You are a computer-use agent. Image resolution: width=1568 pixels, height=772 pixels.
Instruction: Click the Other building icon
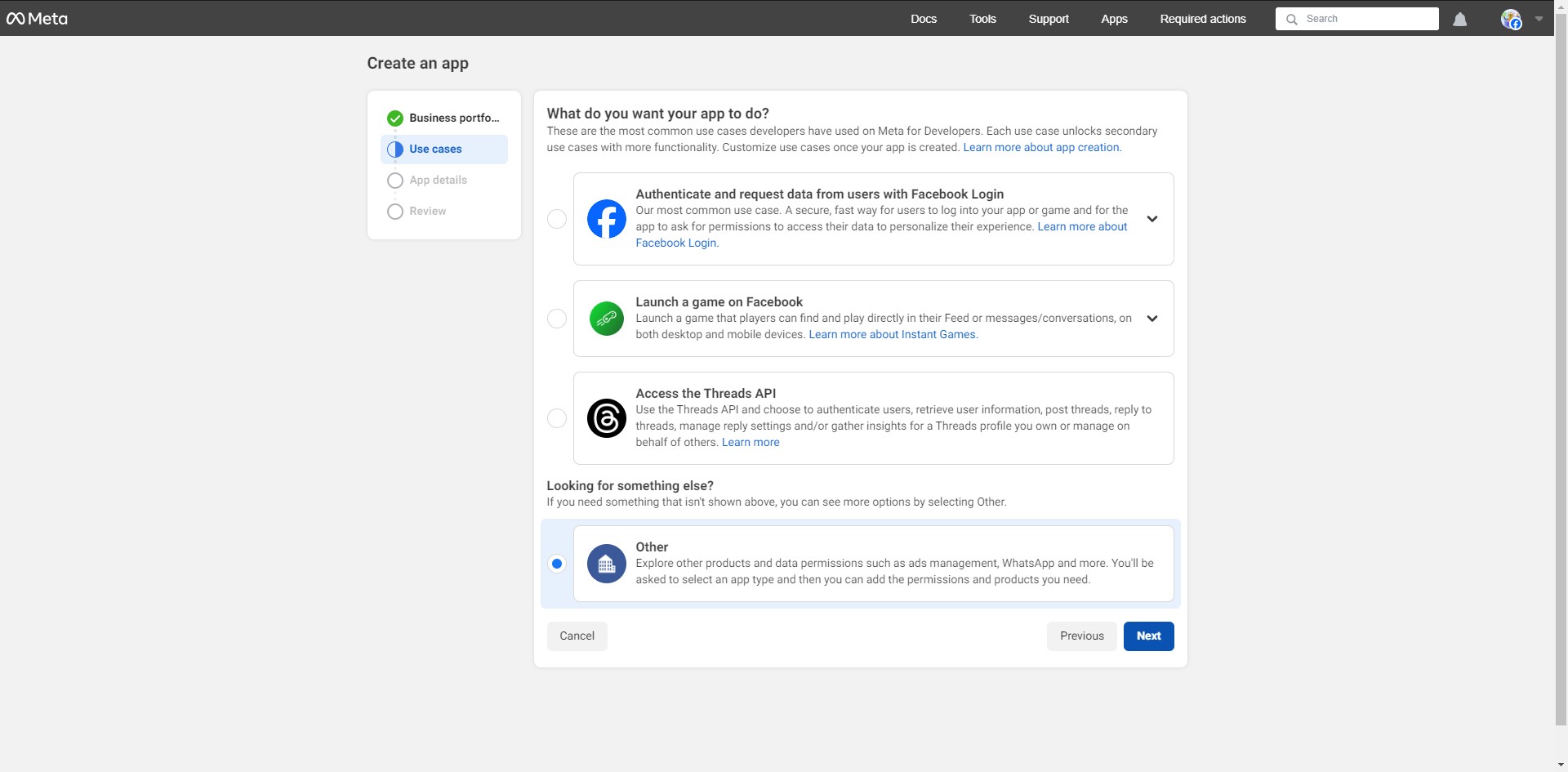tap(606, 564)
